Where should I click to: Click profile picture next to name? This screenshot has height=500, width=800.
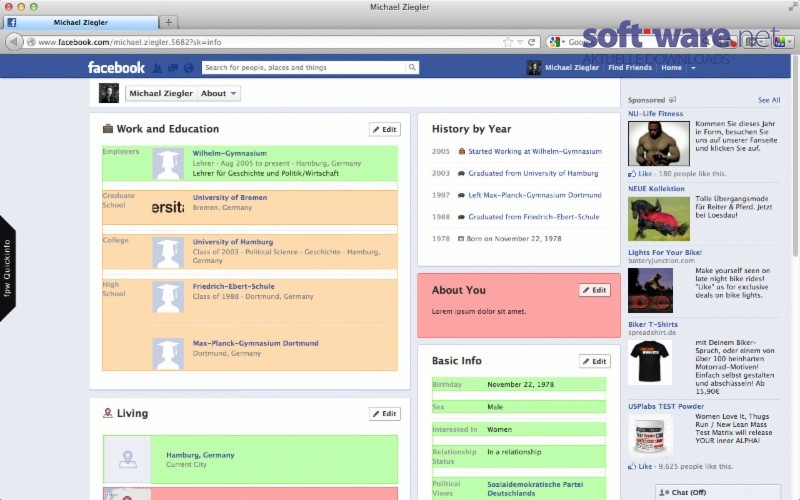pos(109,93)
